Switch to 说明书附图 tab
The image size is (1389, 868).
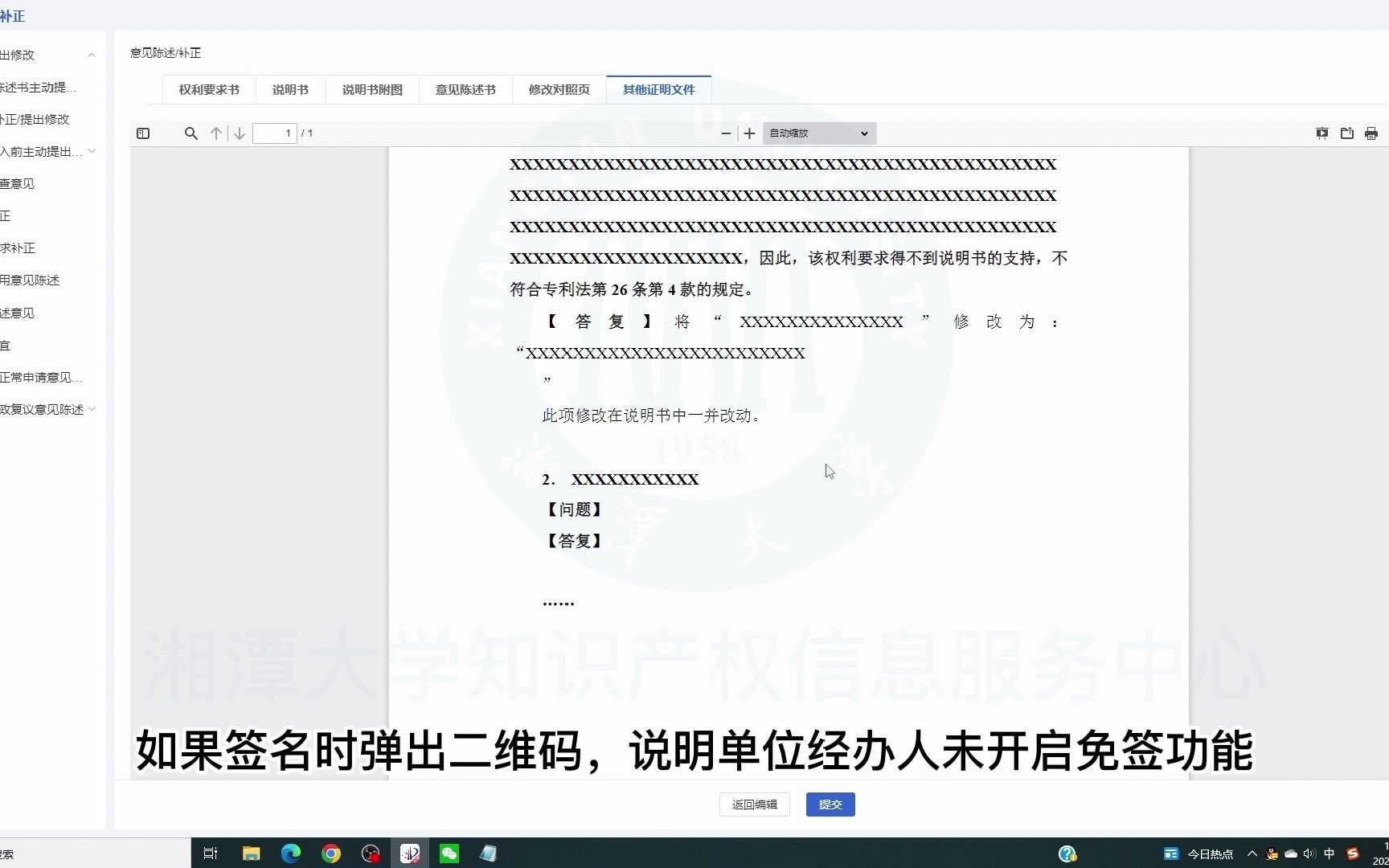[372, 90]
